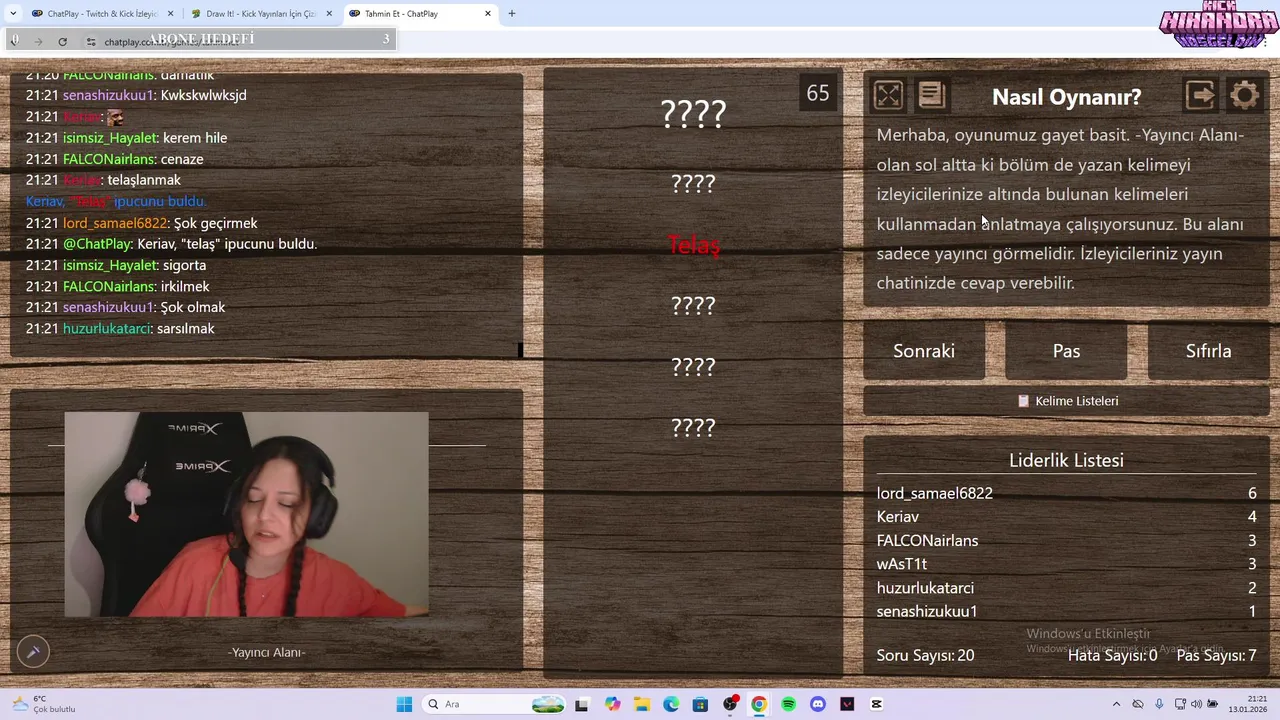Click the Nasıl Oynanır? heading

point(1066,97)
